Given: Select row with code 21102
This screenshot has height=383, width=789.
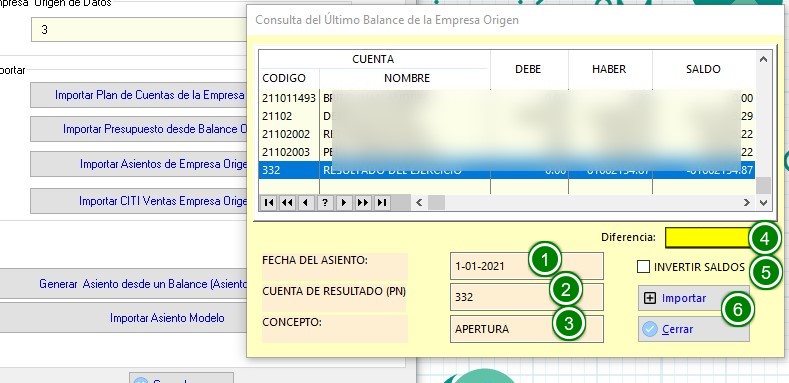Looking at the screenshot, I should [507, 116].
